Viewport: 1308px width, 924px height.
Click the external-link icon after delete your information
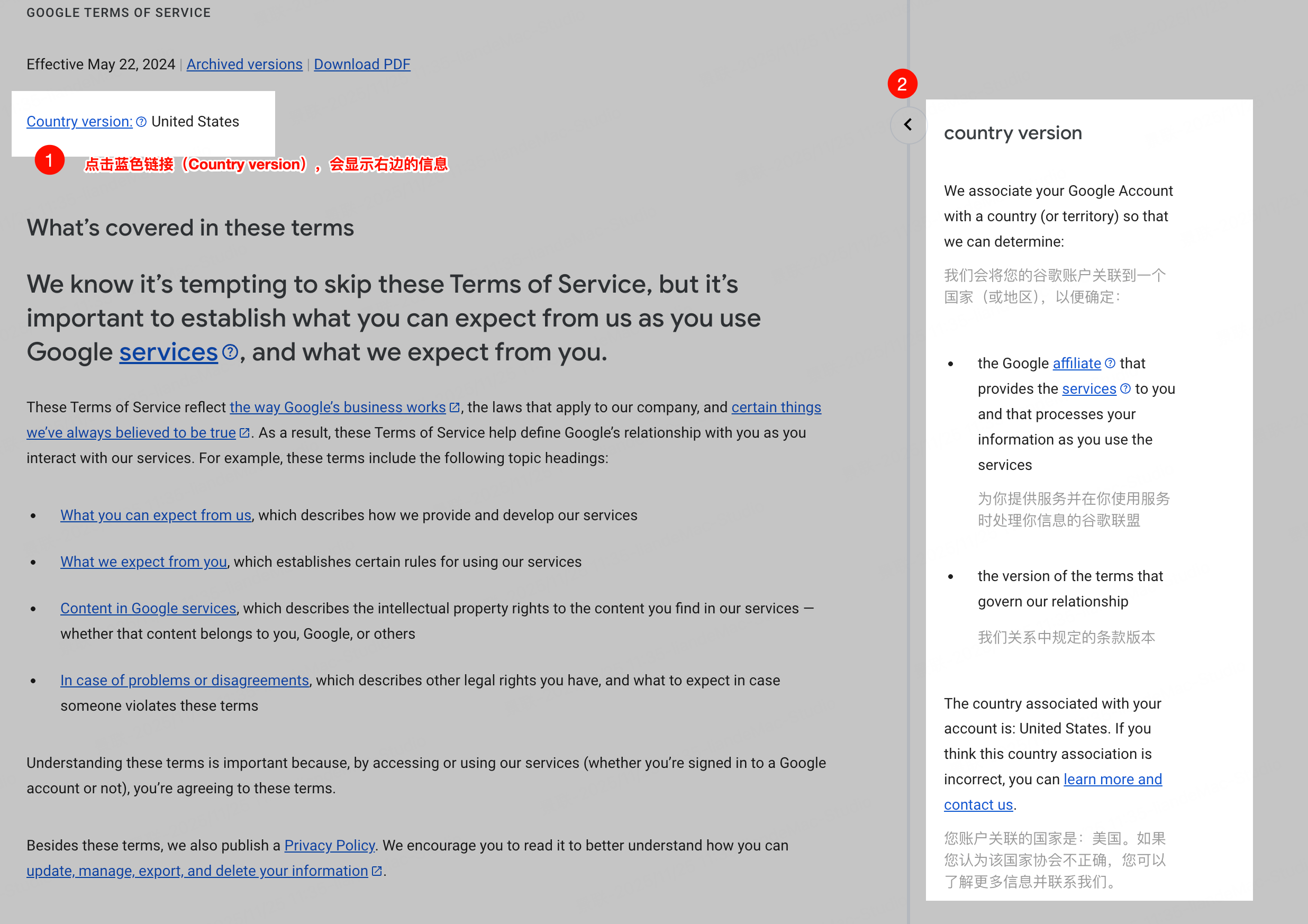pos(377,871)
